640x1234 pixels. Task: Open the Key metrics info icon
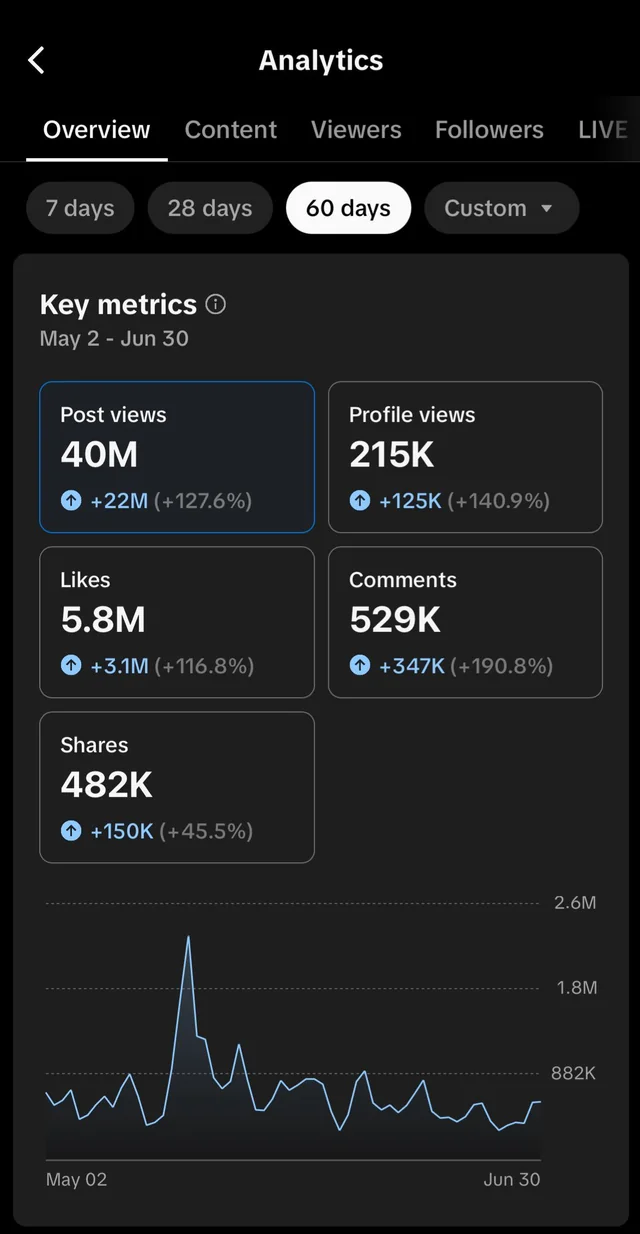pos(215,304)
